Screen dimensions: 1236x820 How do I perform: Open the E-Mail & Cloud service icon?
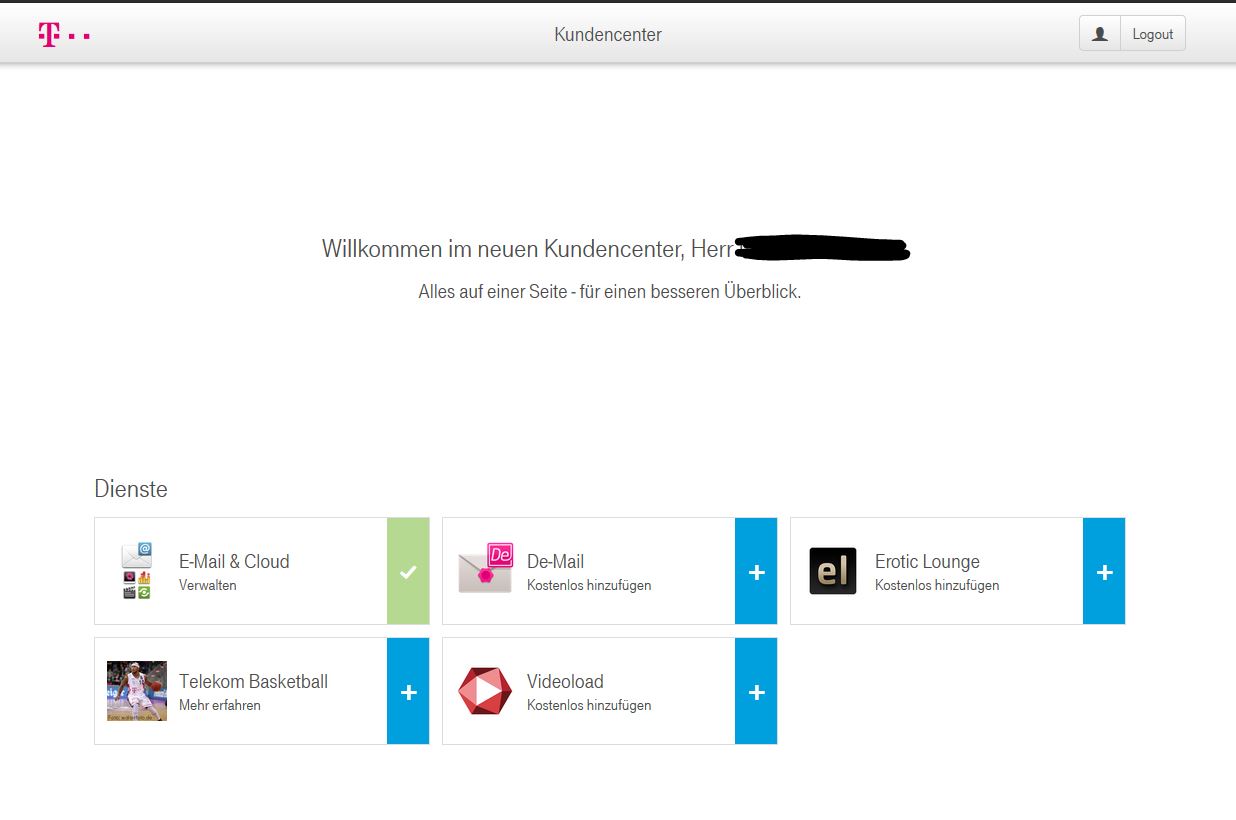[x=137, y=571]
